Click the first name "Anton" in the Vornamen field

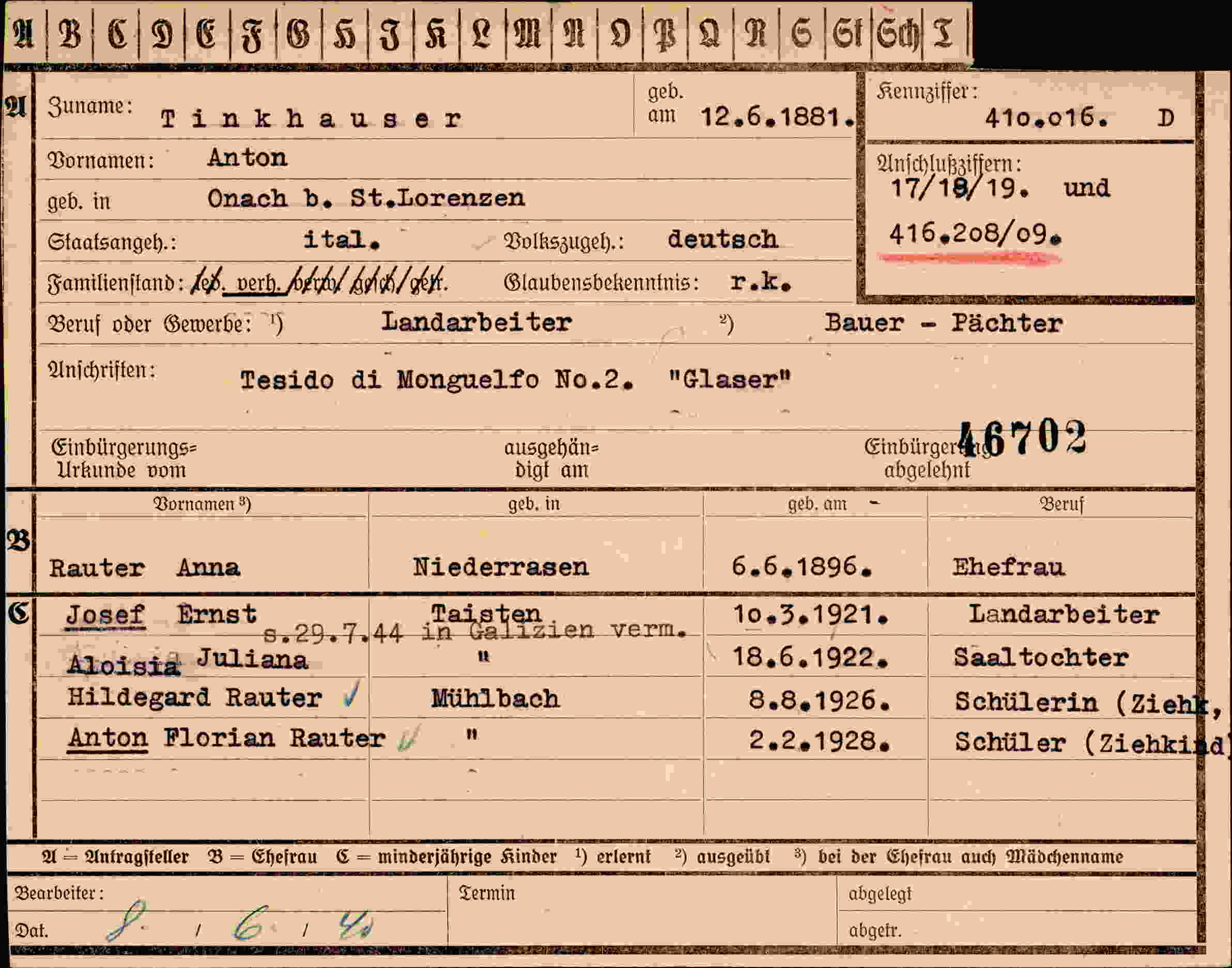coord(248,158)
